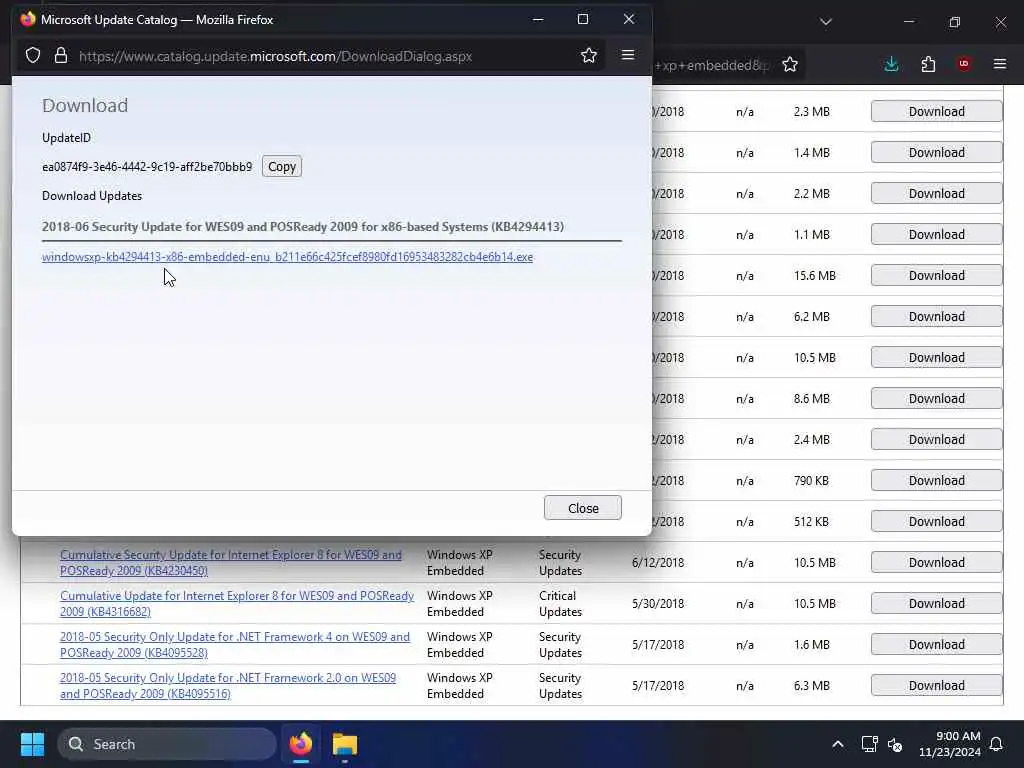Screen dimensions: 1024x768
Task: Download the 1.1 MB update
Action: coord(936,234)
